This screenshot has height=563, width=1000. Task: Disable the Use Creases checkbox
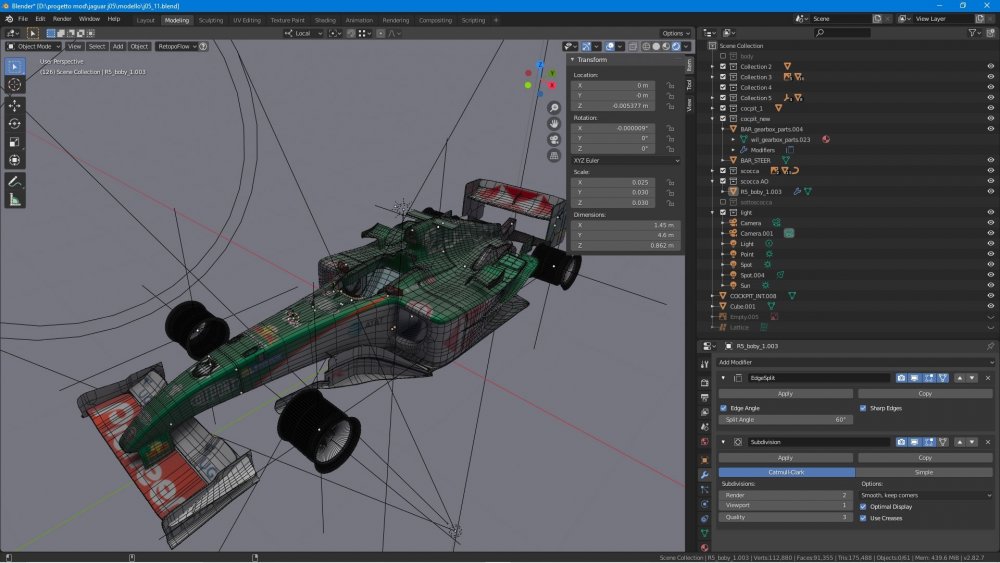point(863,518)
